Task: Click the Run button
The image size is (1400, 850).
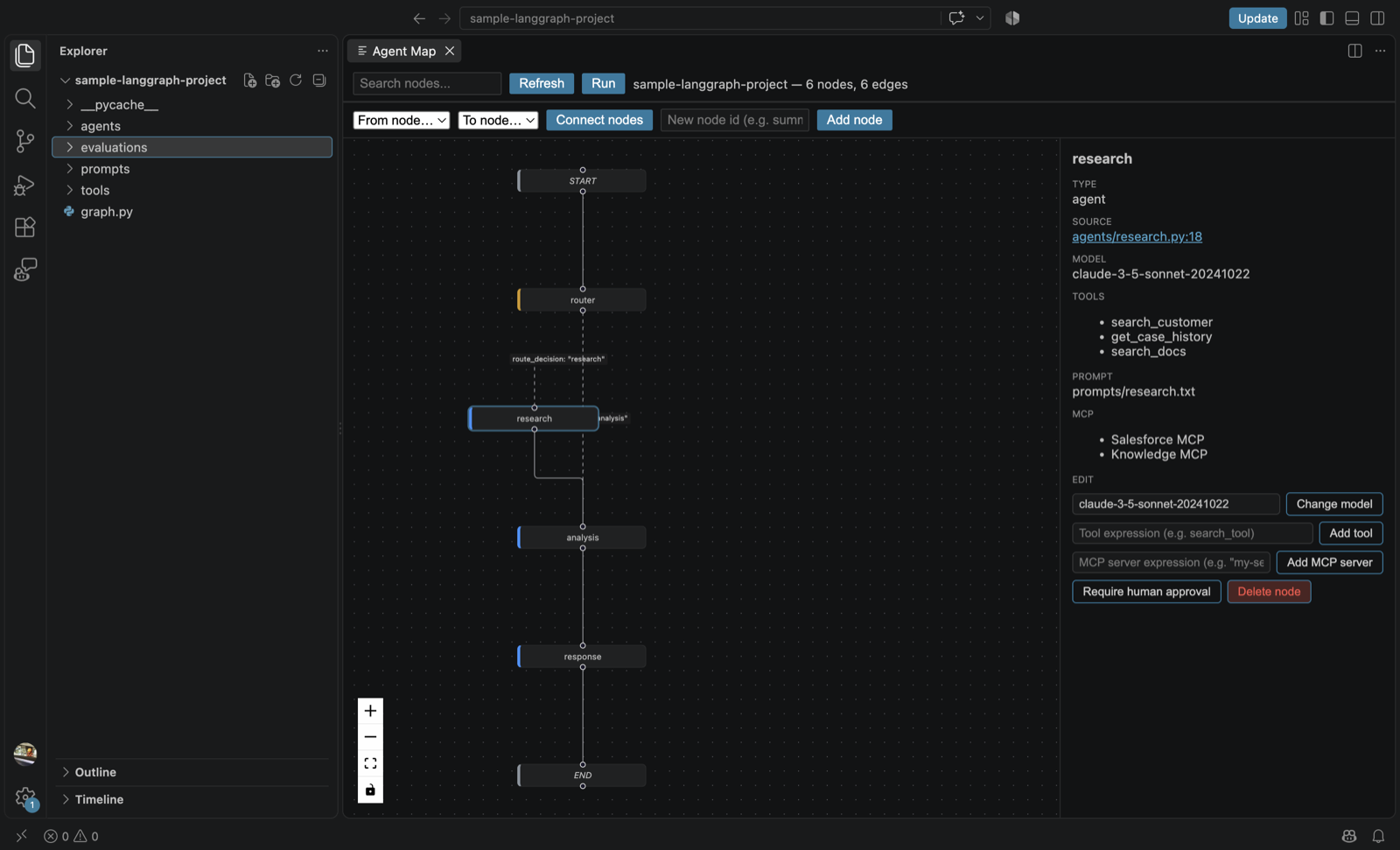Action: click(604, 83)
